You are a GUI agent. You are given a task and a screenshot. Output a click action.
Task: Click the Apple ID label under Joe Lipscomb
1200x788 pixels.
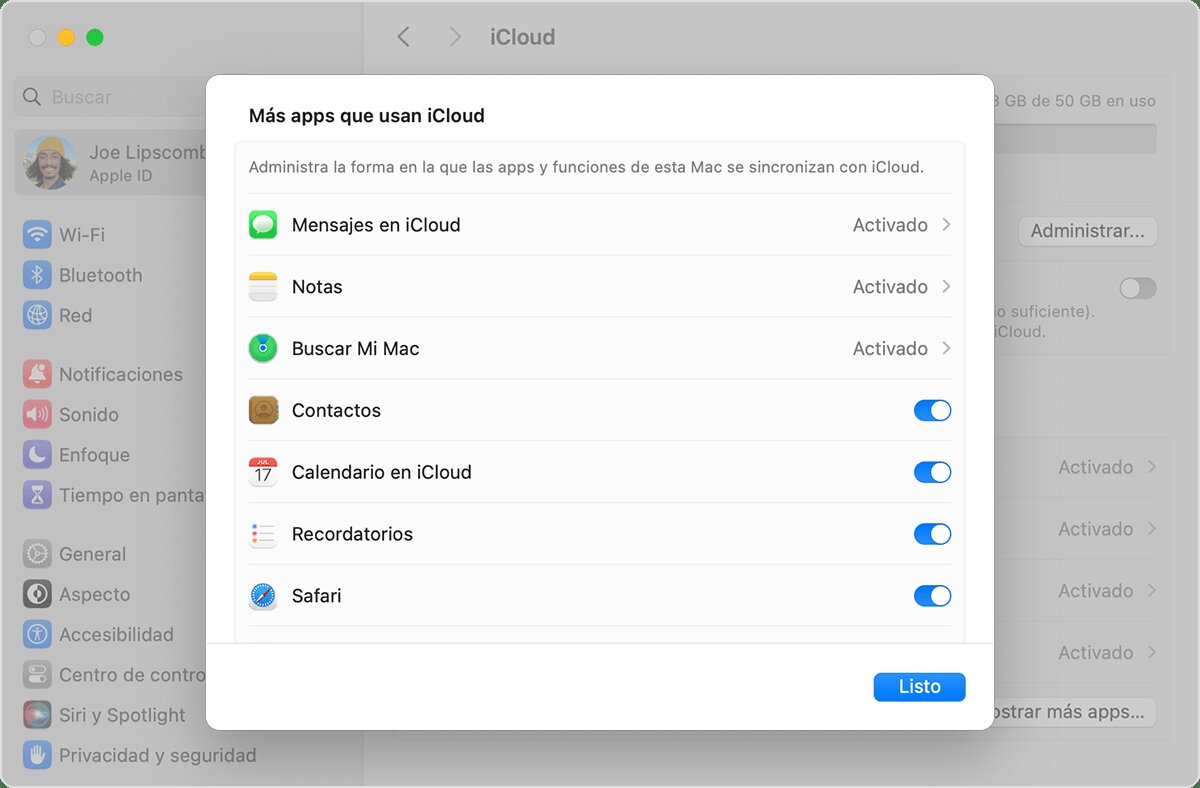click(x=121, y=176)
